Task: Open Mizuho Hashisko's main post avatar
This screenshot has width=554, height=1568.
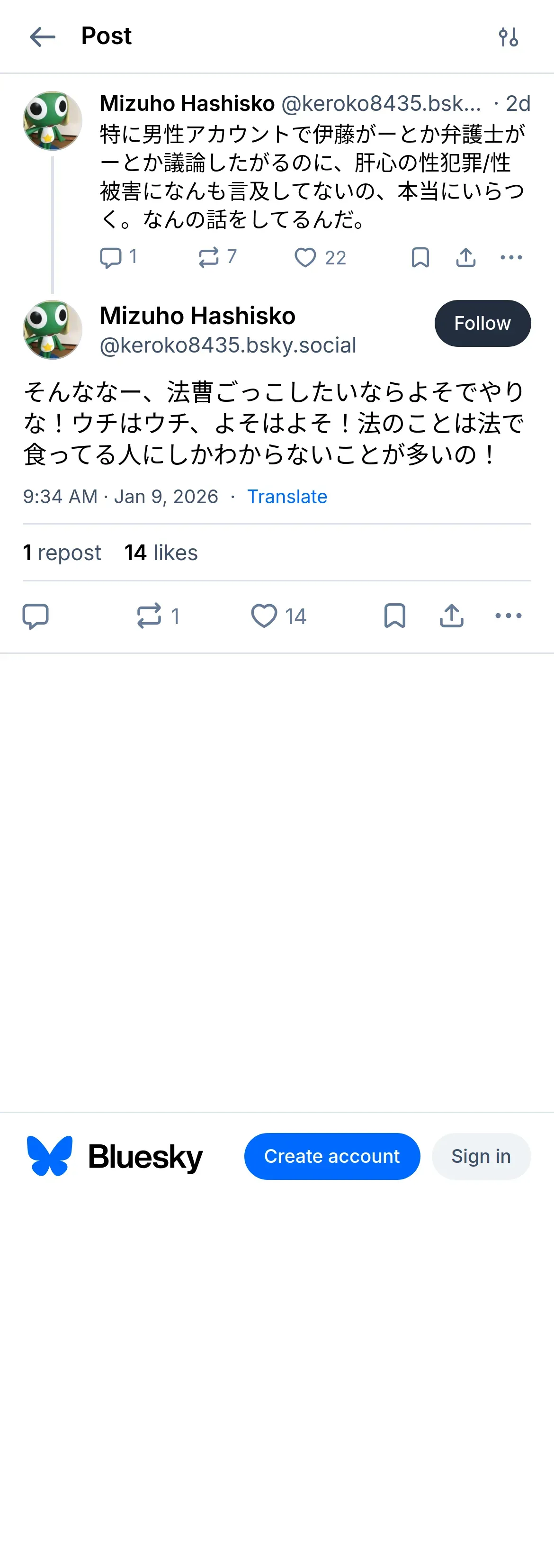Action: tap(52, 329)
